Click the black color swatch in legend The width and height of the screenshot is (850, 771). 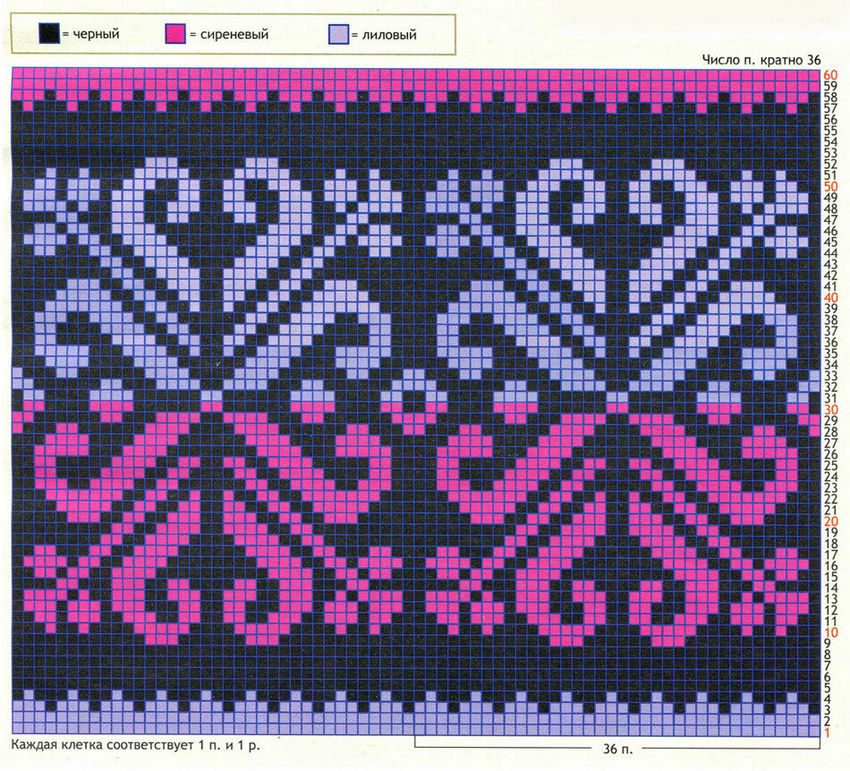point(49,35)
